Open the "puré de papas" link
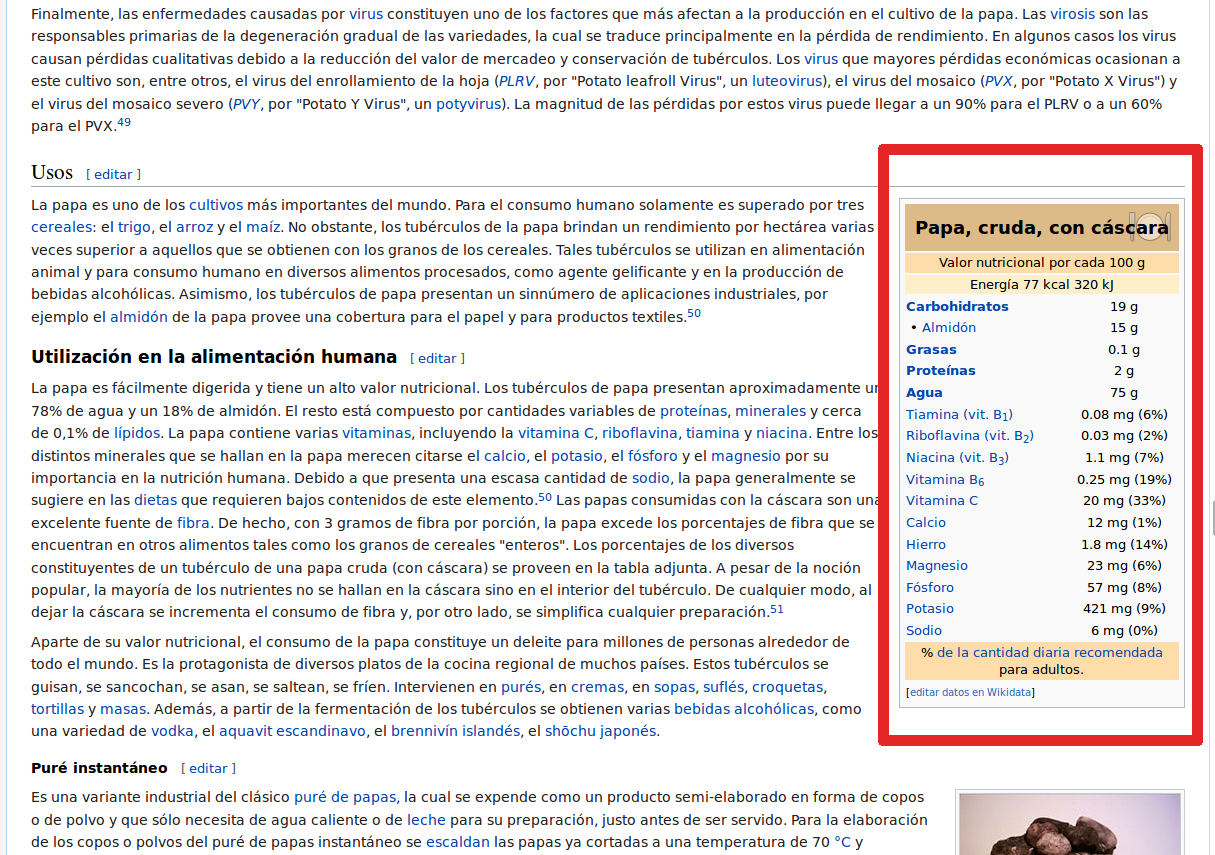The height and width of the screenshot is (855, 1215). pos(347,797)
